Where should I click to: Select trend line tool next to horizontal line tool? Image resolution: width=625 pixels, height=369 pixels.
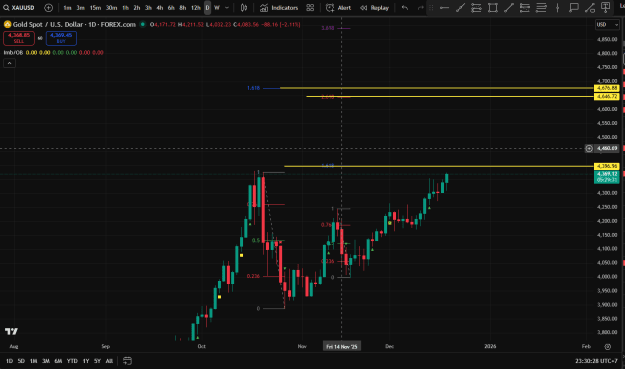[x=460, y=8]
